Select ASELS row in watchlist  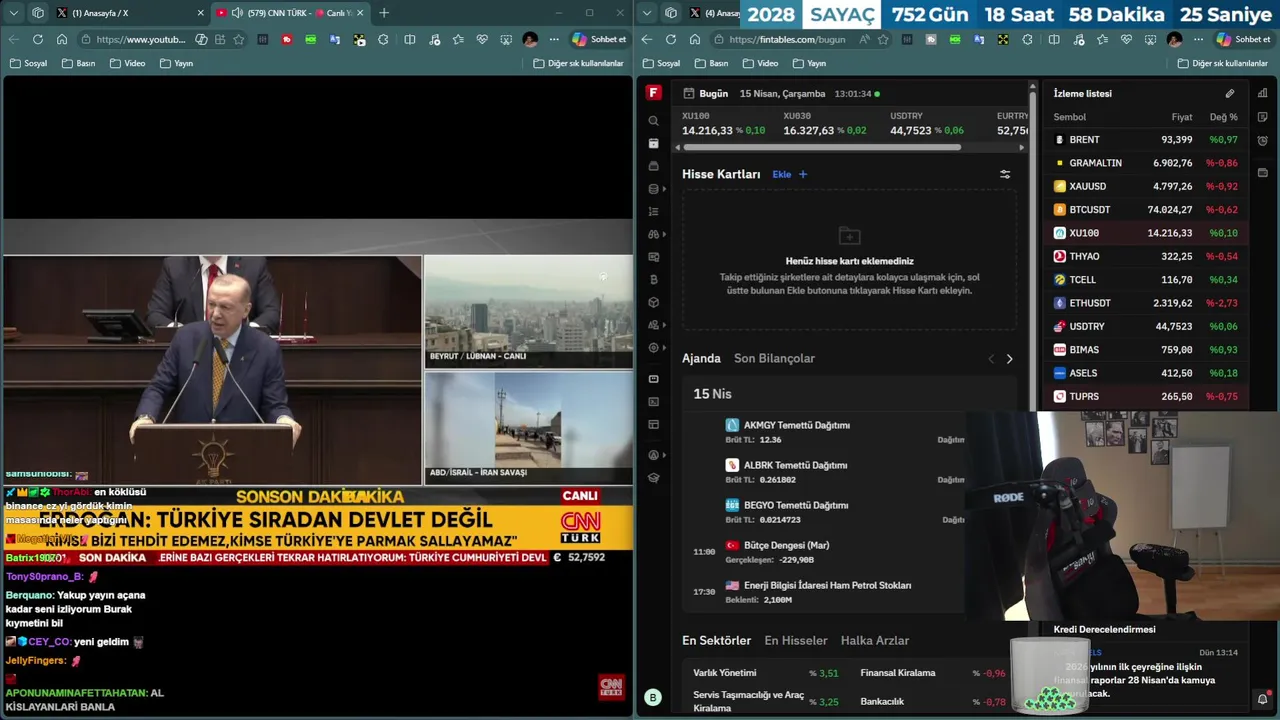(x=1146, y=373)
